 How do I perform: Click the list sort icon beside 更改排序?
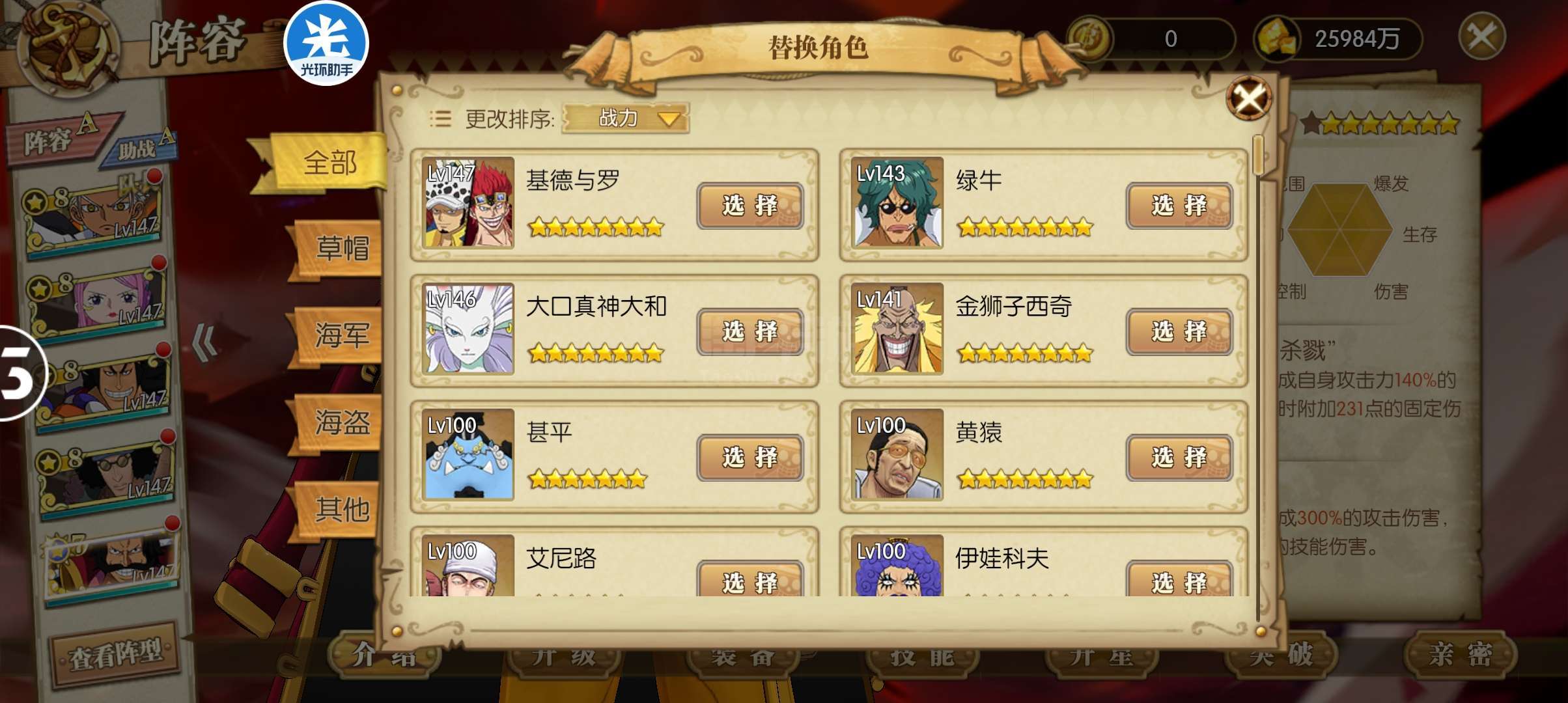pyautogui.click(x=440, y=118)
